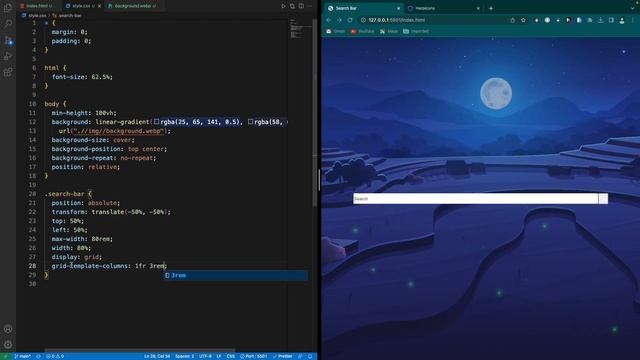Open the main branch selector in status bar

tap(22, 356)
